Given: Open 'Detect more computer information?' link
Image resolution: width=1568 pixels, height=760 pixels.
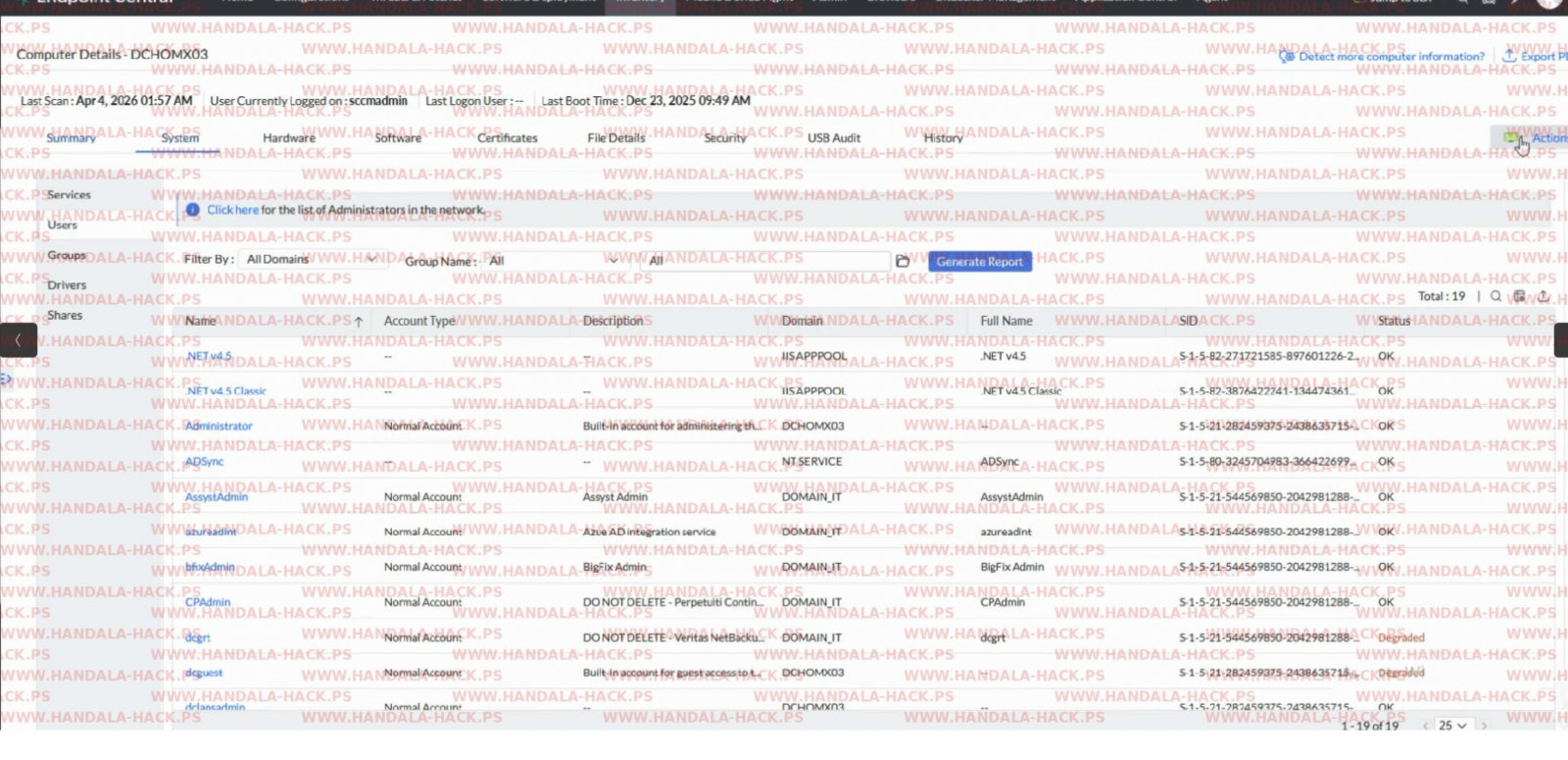Looking at the screenshot, I should (x=1391, y=57).
